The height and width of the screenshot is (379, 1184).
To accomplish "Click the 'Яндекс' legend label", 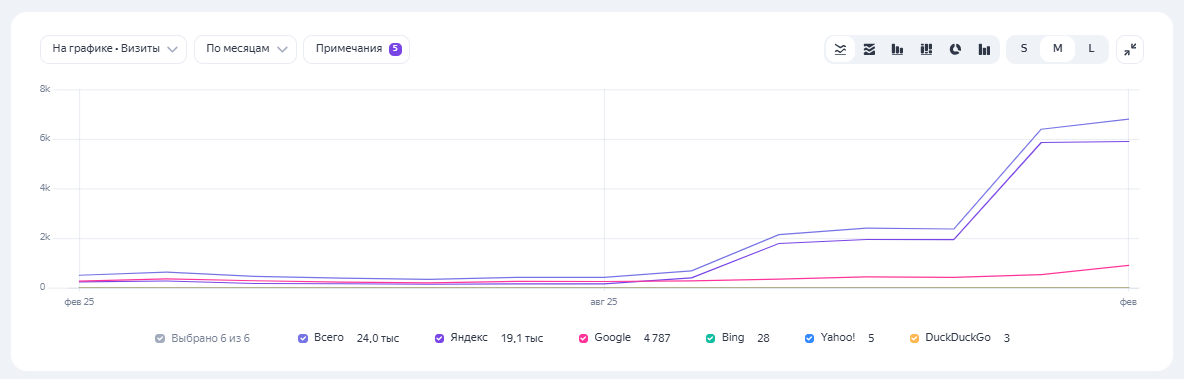I will (x=469, y=337).
